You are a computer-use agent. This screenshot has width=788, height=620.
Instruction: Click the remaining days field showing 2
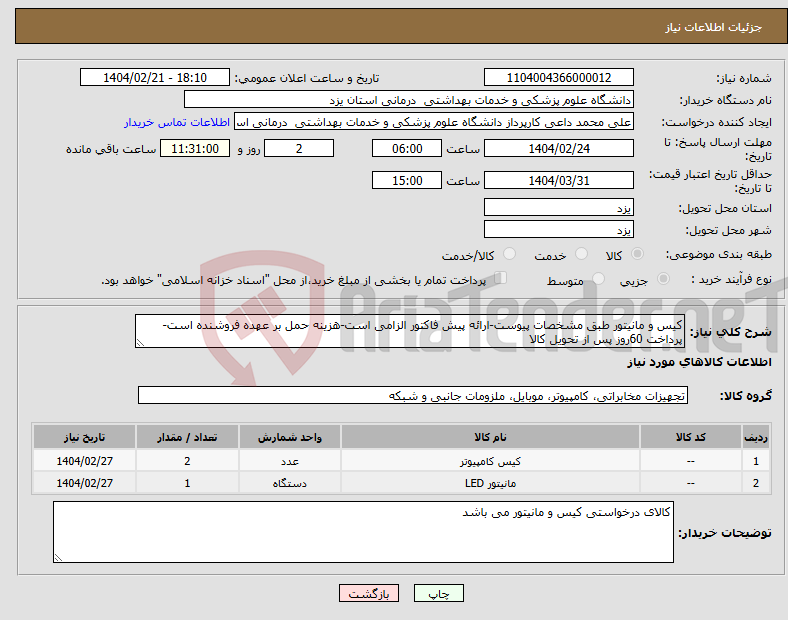(299, 149)
